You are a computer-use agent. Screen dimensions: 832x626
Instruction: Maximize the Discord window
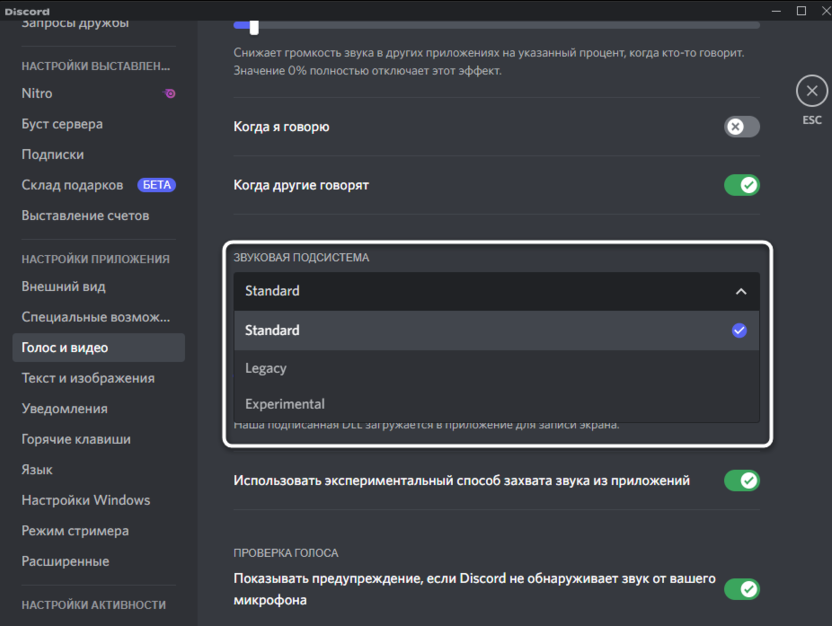coord(801,11)
